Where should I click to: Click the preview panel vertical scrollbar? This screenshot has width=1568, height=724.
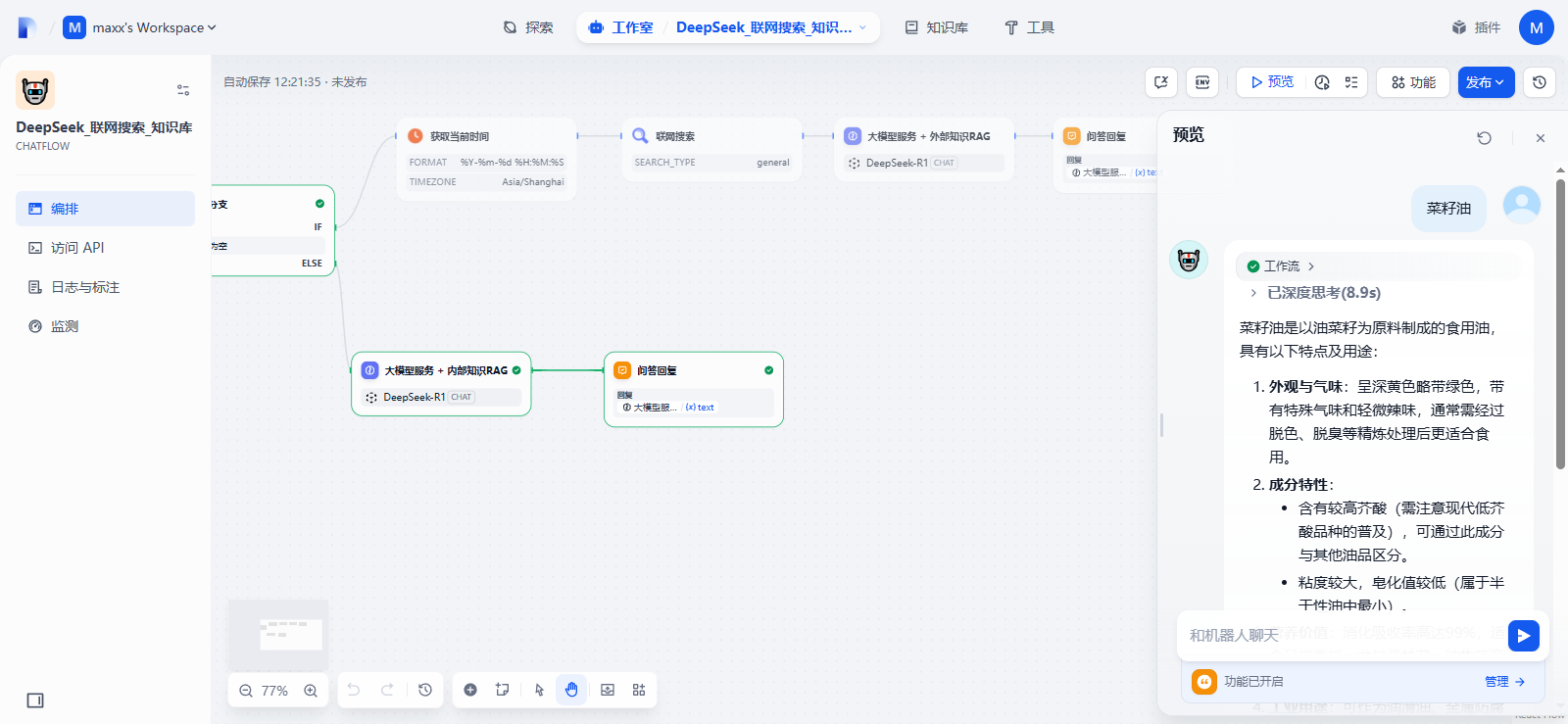(1560, 323)
